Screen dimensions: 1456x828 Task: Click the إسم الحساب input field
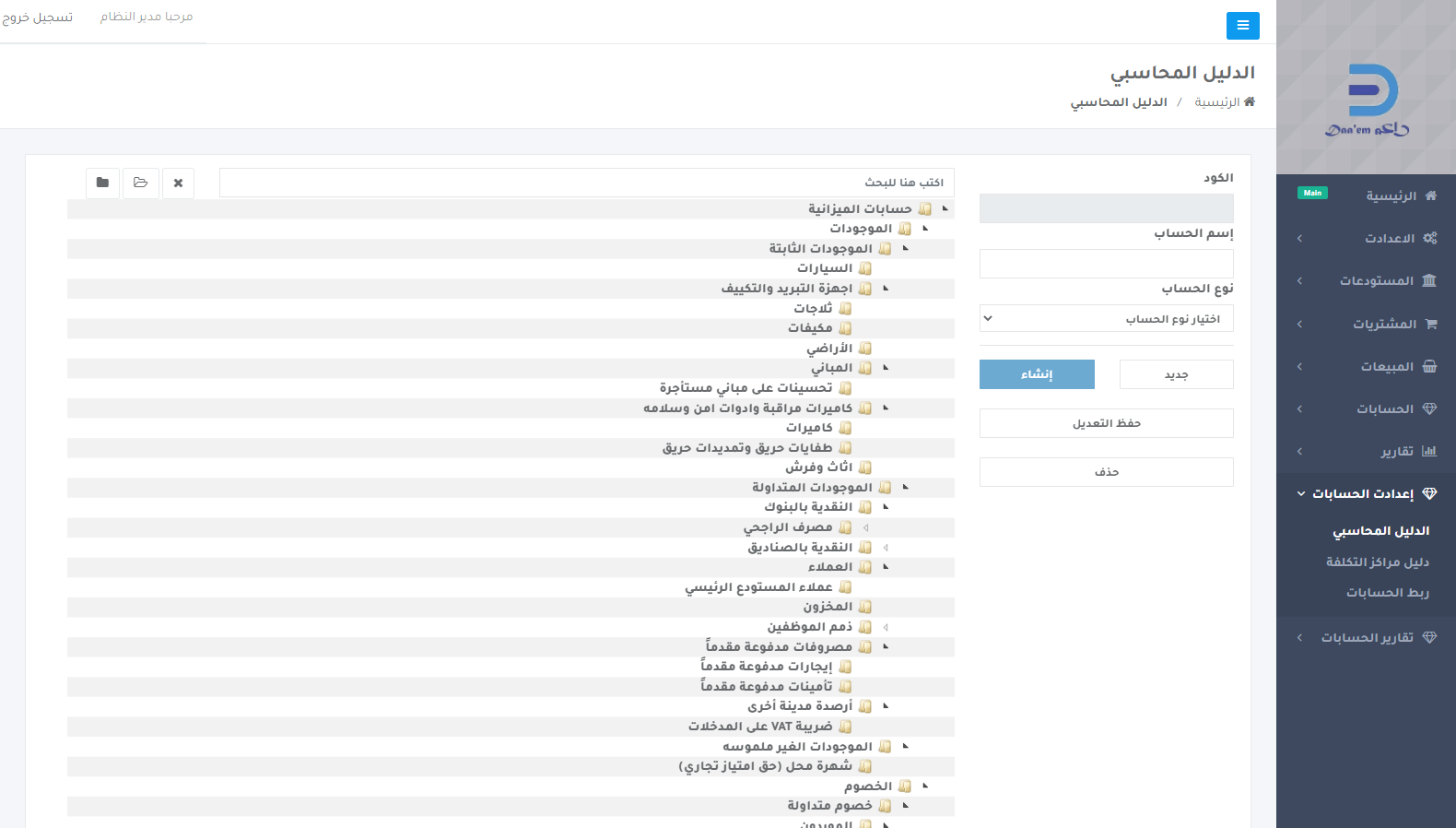click(x=1106, y=264)
